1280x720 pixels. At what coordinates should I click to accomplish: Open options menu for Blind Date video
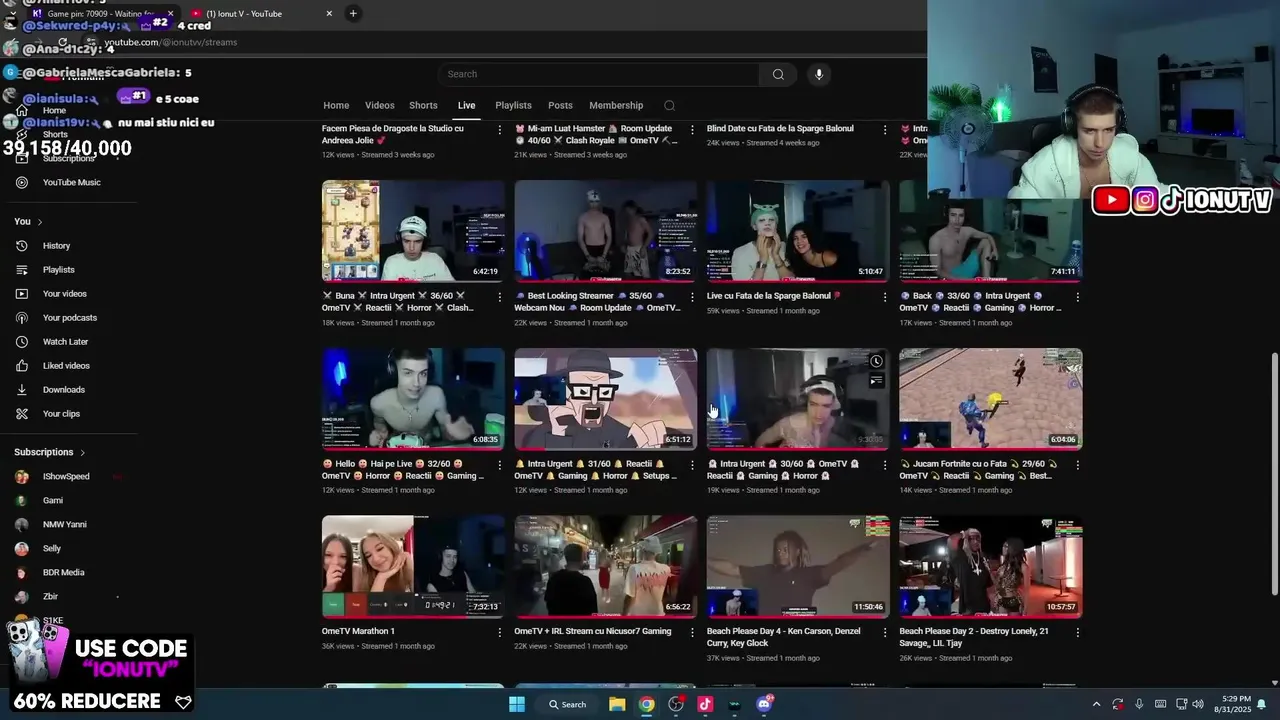tap(884, 129)
